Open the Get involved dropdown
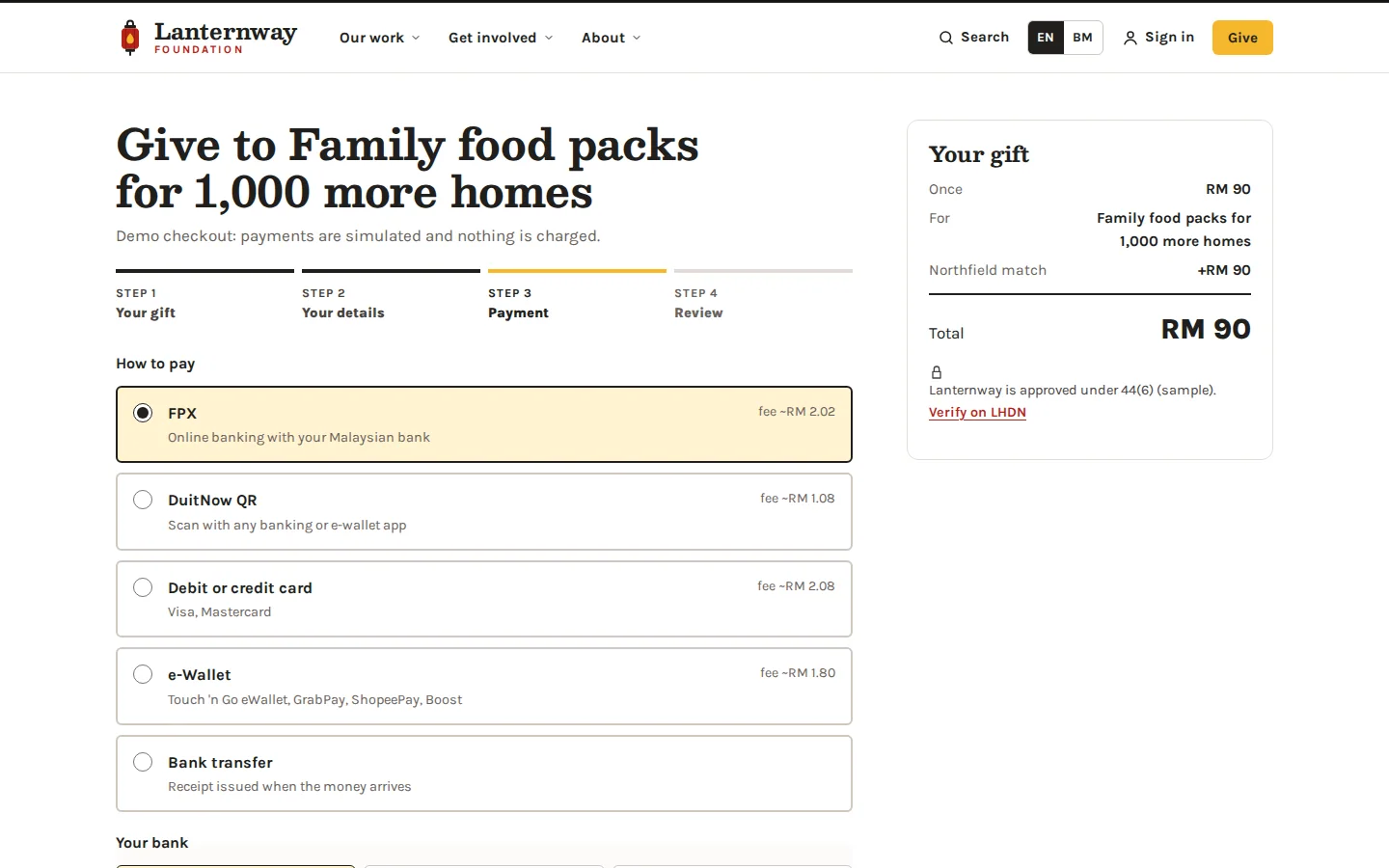 501,38
